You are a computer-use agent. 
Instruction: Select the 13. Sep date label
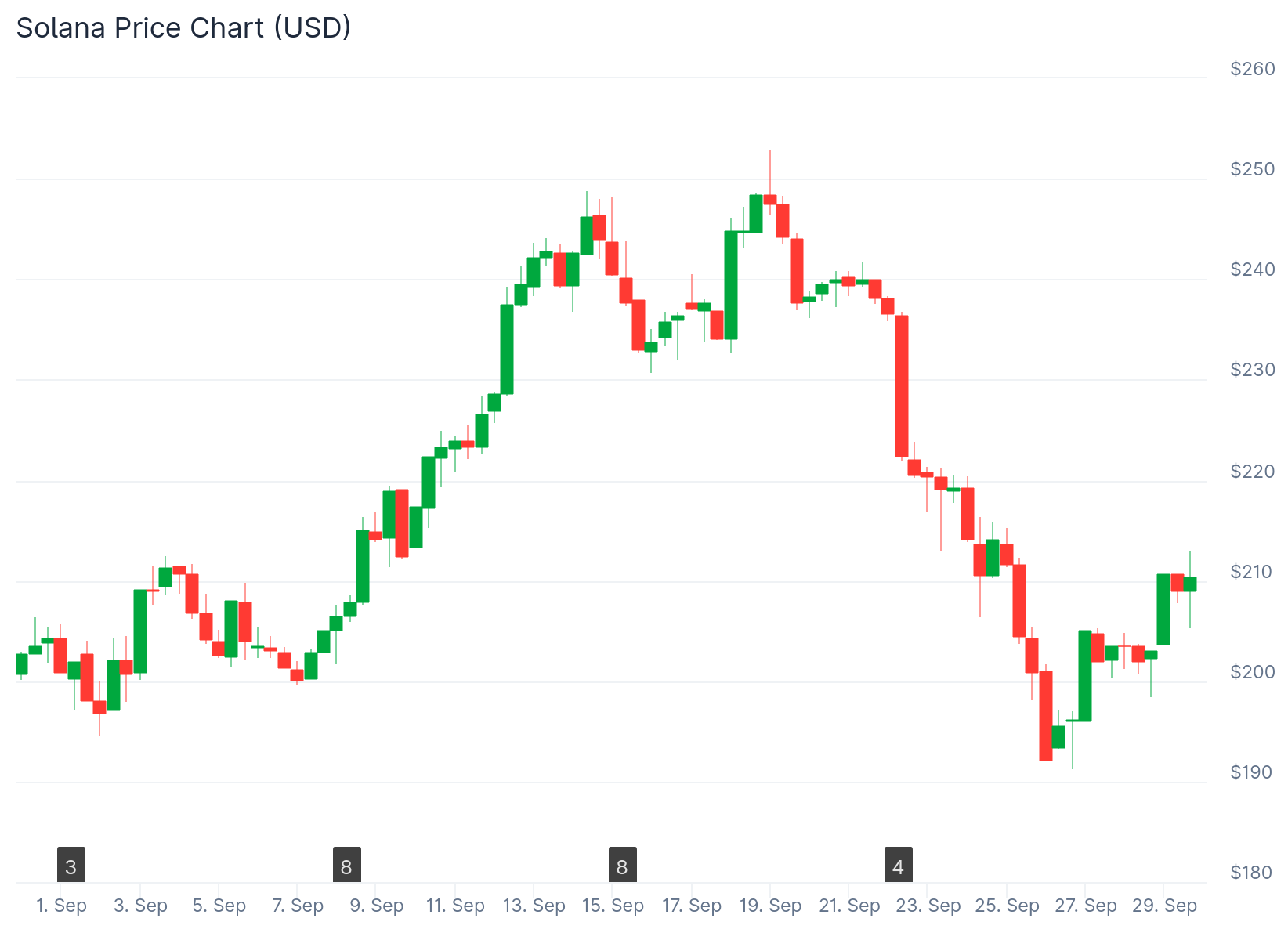click(534, 906)
